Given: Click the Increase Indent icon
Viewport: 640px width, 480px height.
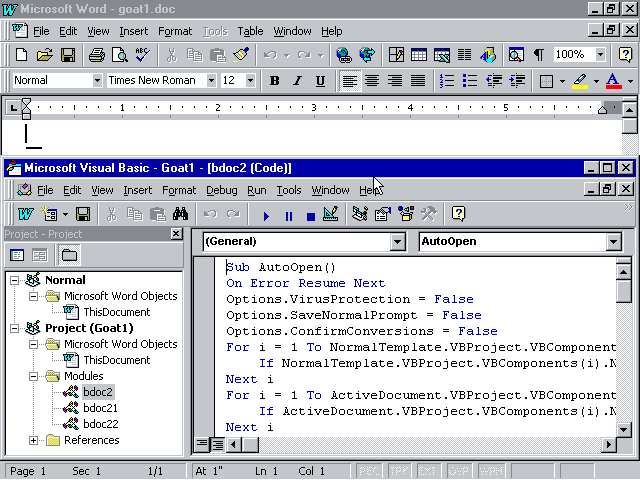Looking at the screenshot, I should click(x=517, y=81).
